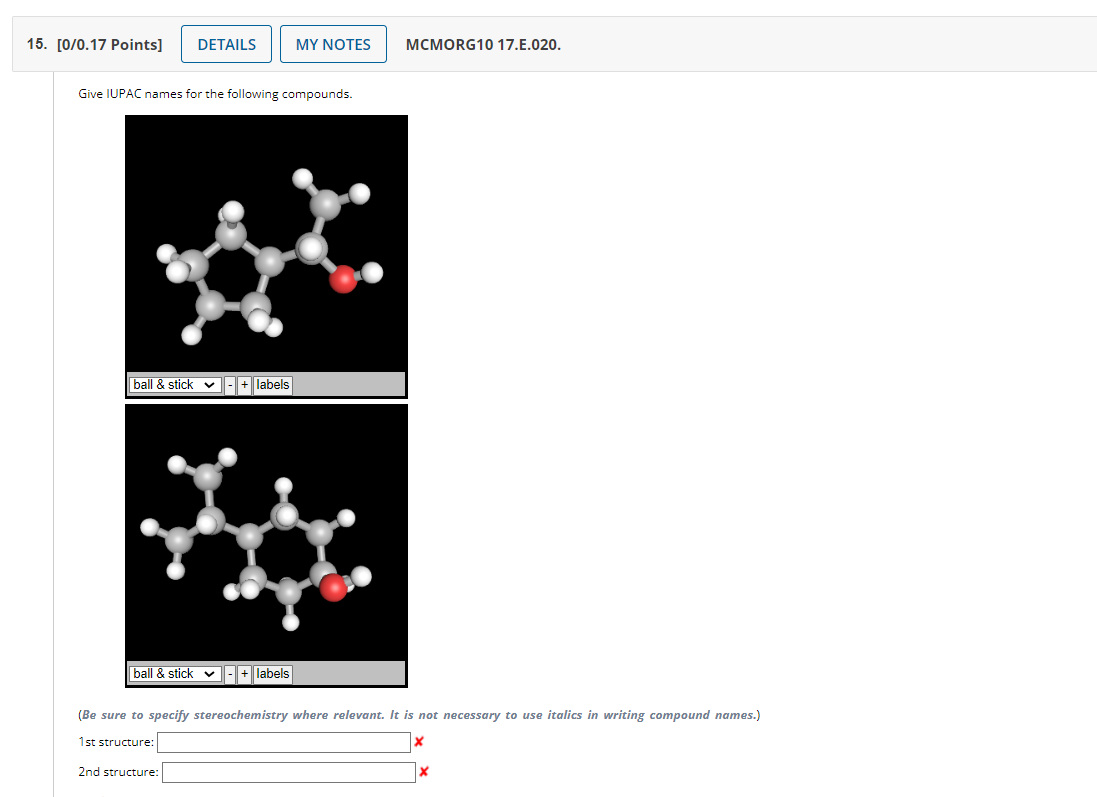The width and height of the screenshot is (1097, 797).
Task: Click the red X next to 2nd structure answer
Action: (x=424, y=772)
